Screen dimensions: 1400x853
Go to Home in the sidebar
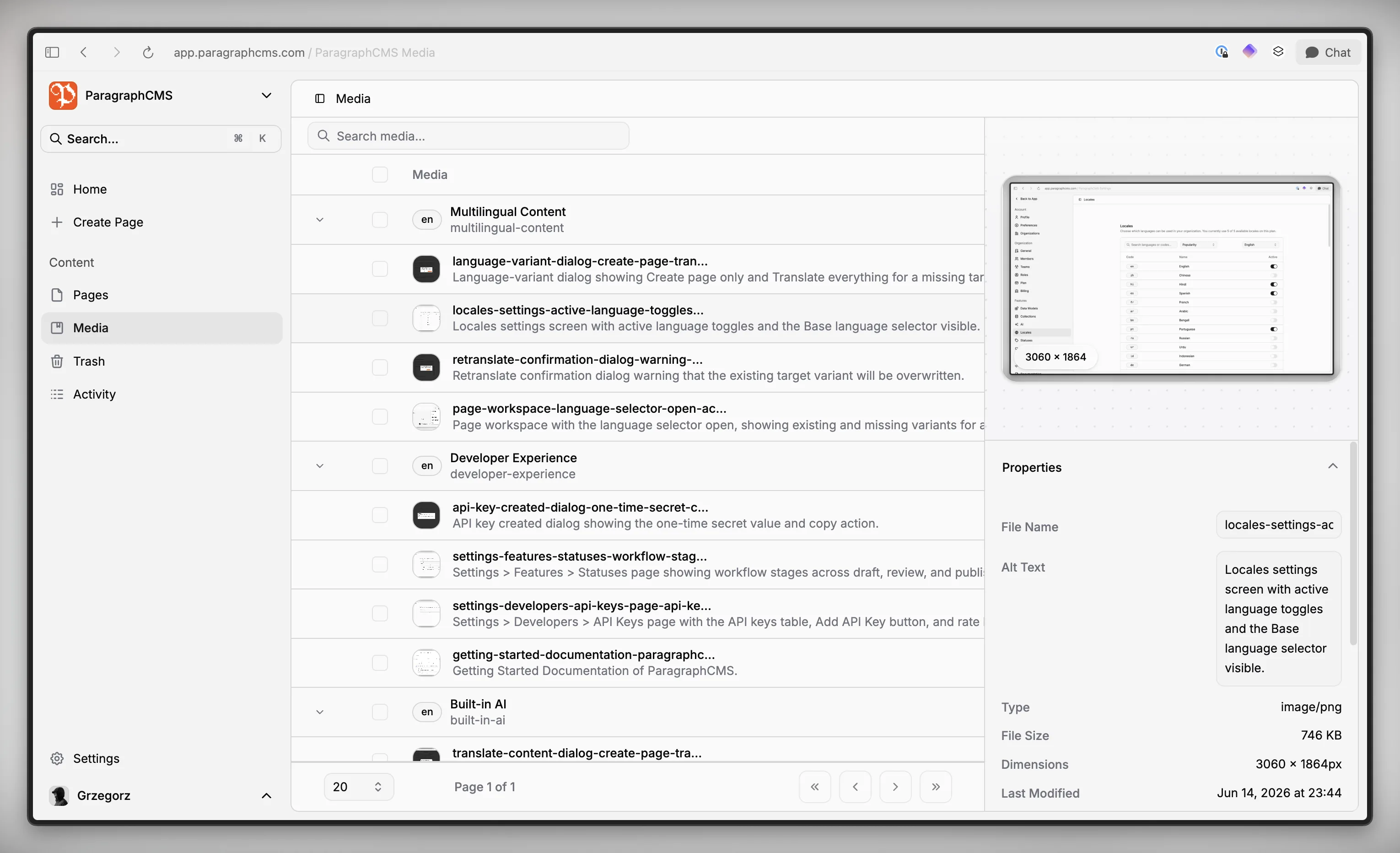tap(162, 189)
